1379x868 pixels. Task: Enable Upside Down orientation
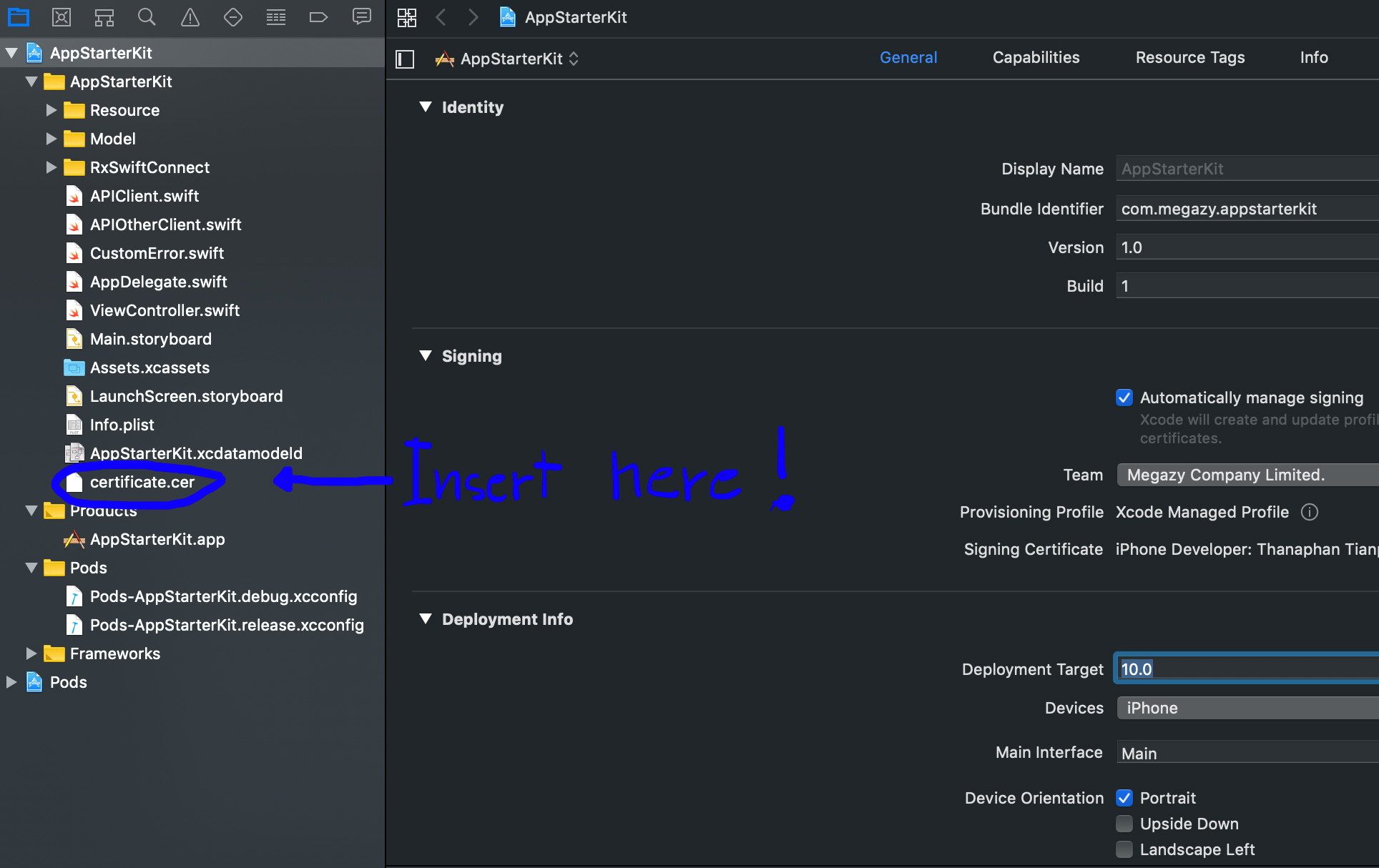click(1124, 824)
